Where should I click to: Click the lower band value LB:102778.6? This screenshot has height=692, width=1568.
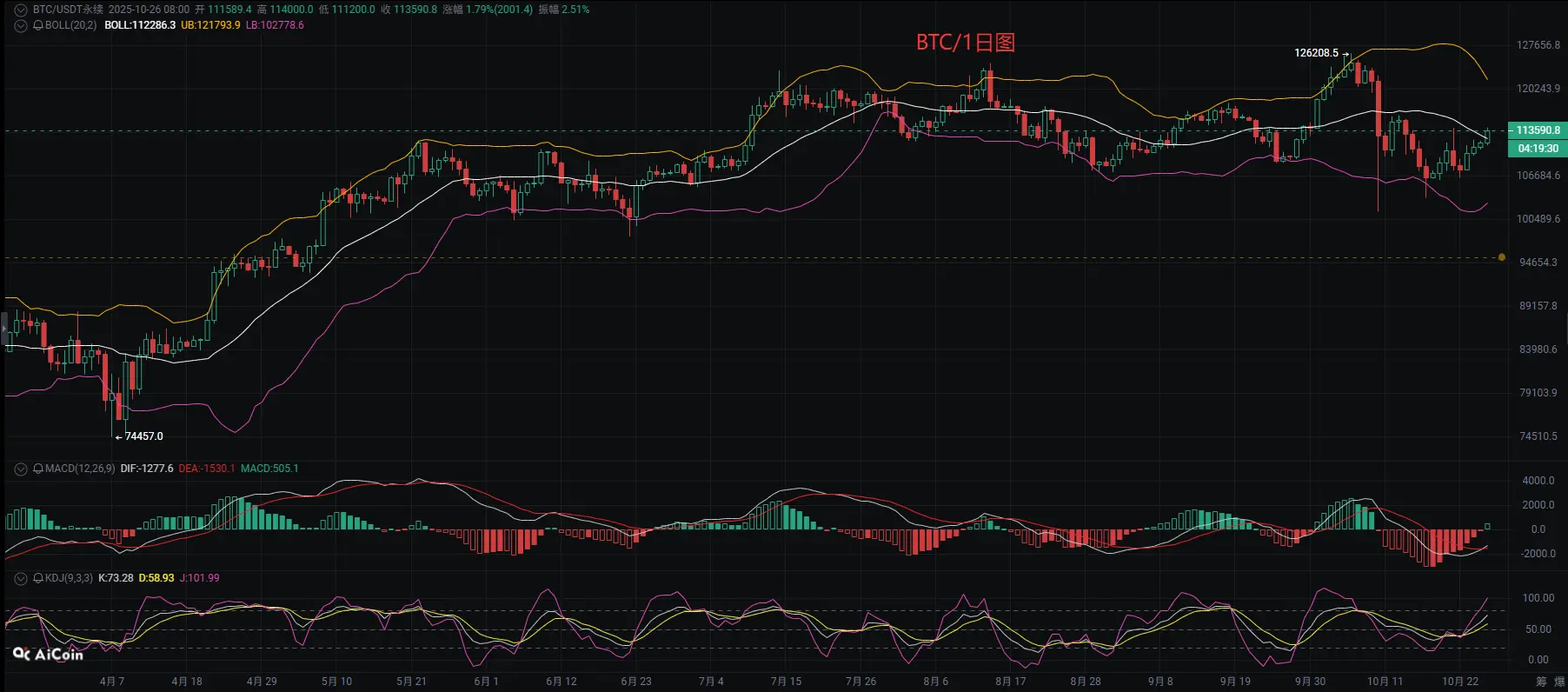coord(275,25)
